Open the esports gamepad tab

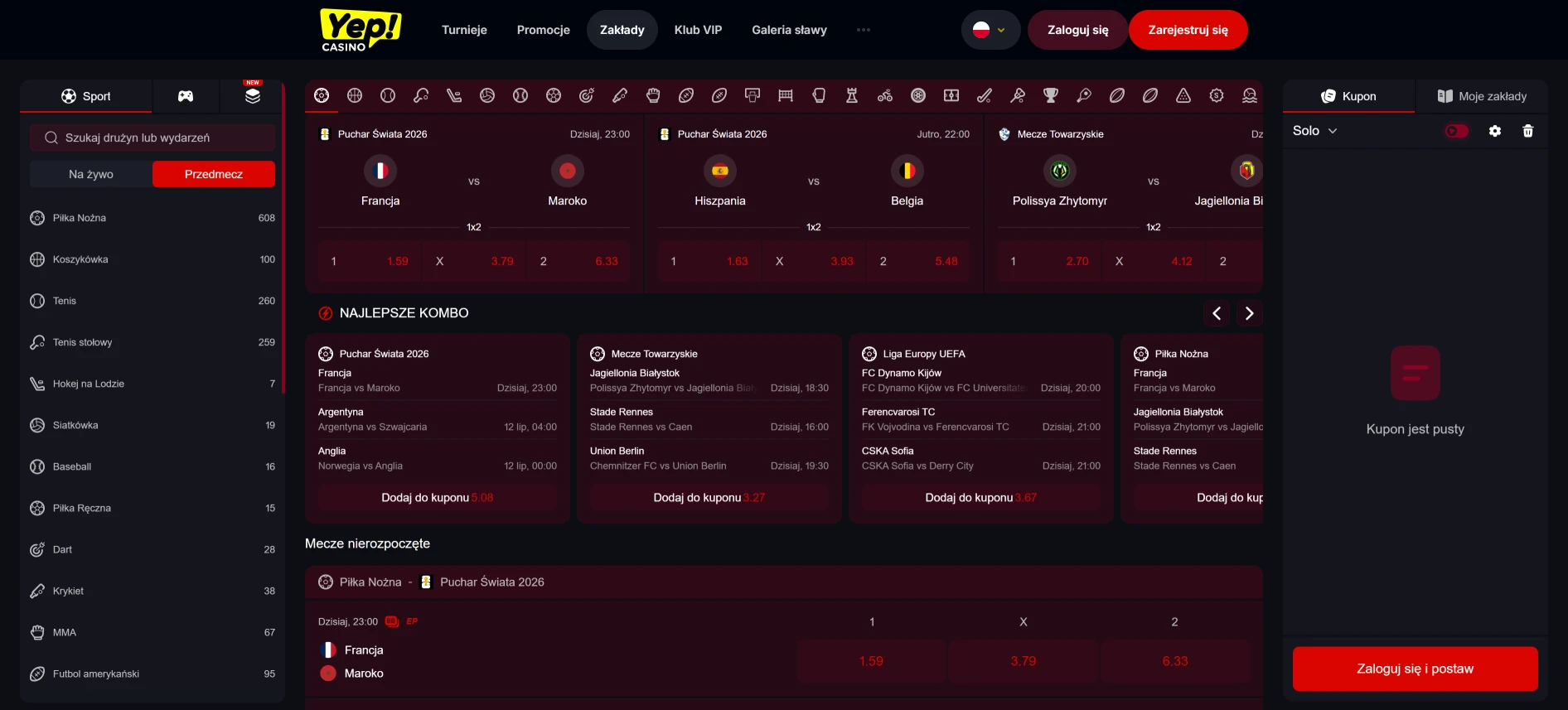point(186,96)
